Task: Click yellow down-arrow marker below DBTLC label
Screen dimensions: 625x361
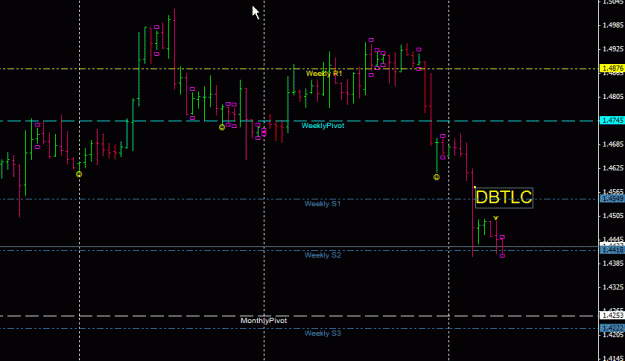Action: coord(495,218)
